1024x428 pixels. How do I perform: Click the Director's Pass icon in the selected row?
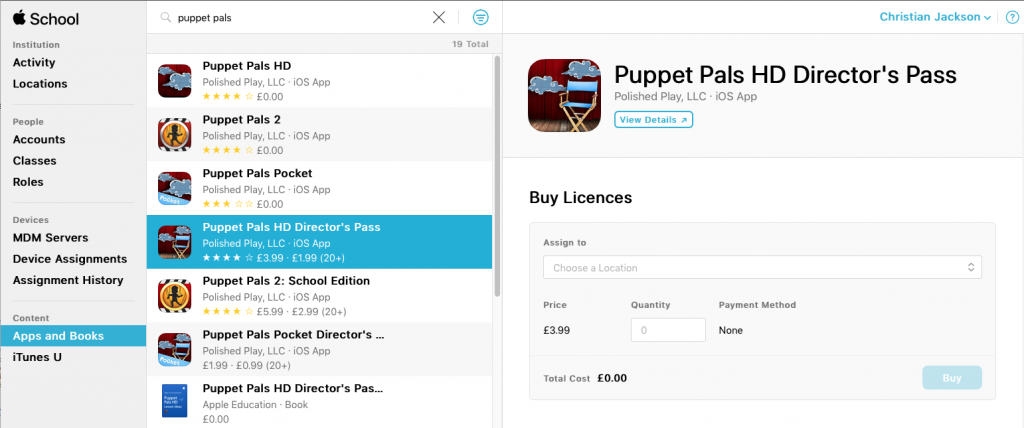[x=174, y=242]
